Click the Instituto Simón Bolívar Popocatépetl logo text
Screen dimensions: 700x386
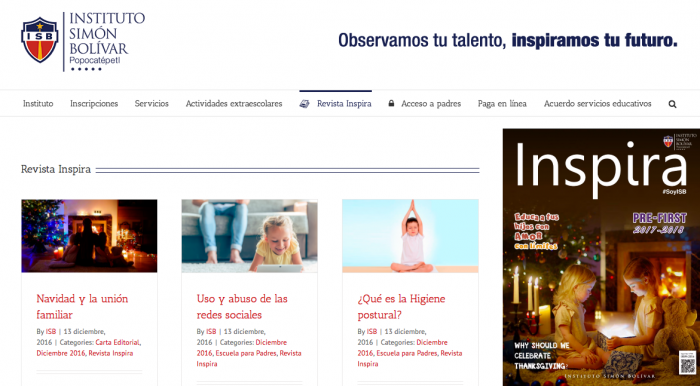click(107, 40)
